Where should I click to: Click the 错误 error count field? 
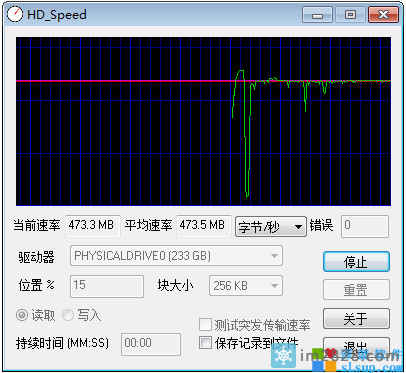(x=365, y=226)
